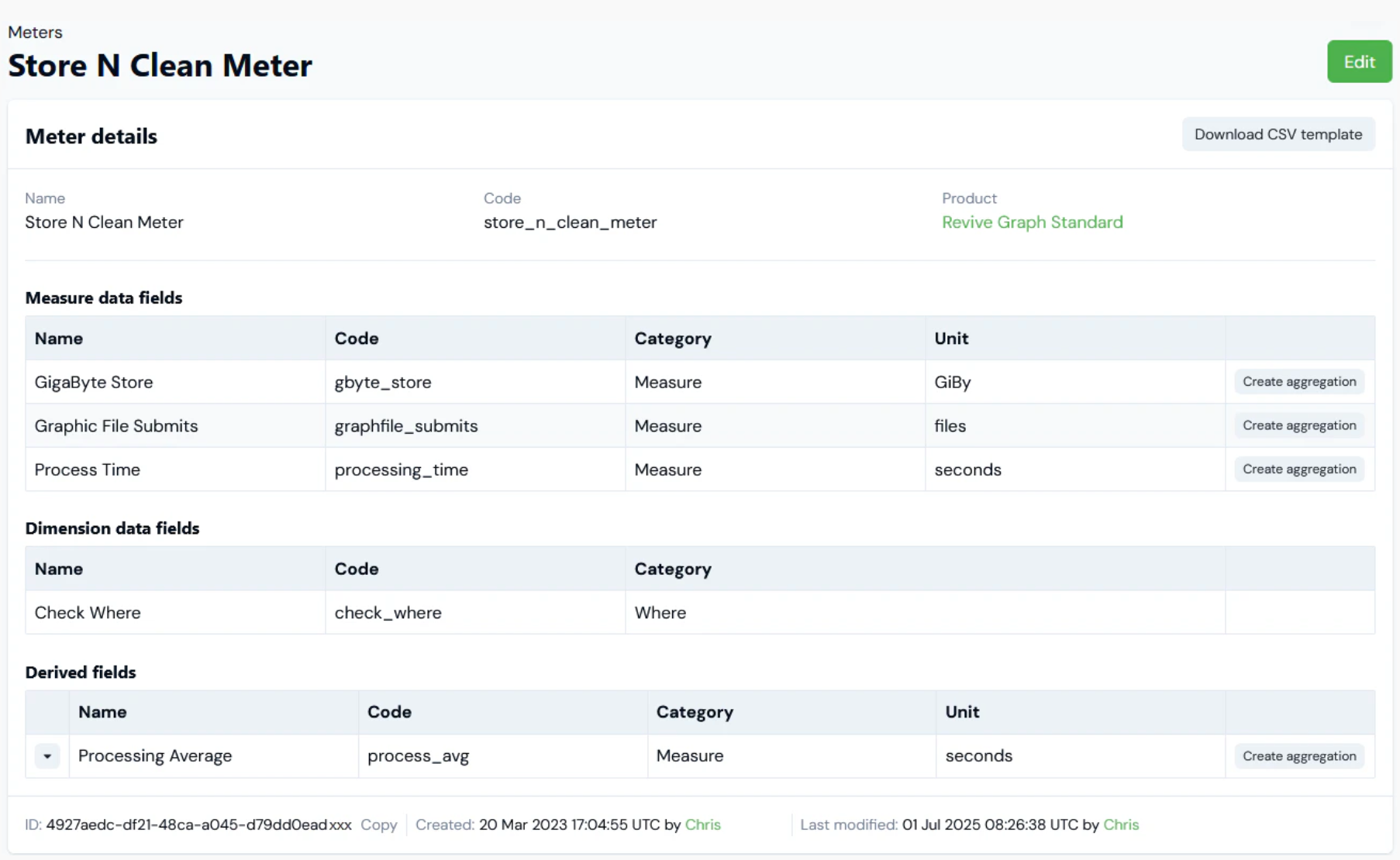
Task: Click the processing_time code cell
Action: point(401,470)
